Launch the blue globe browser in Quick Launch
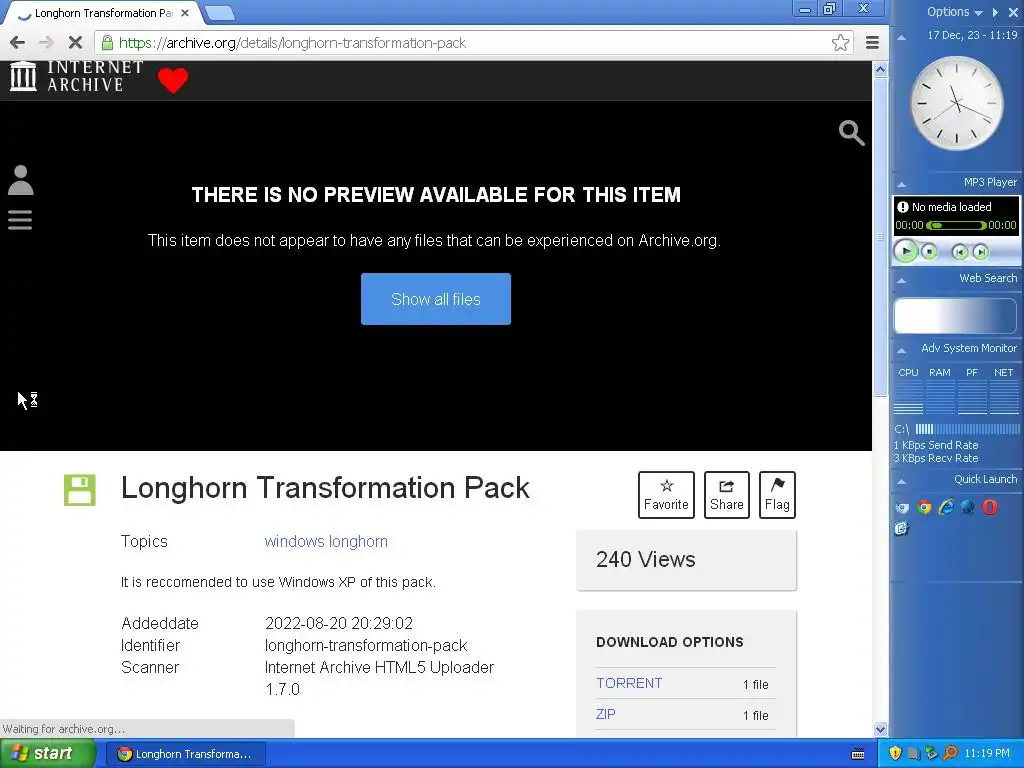Viewport: 1024px width, 768px height. tap(968, 507)
